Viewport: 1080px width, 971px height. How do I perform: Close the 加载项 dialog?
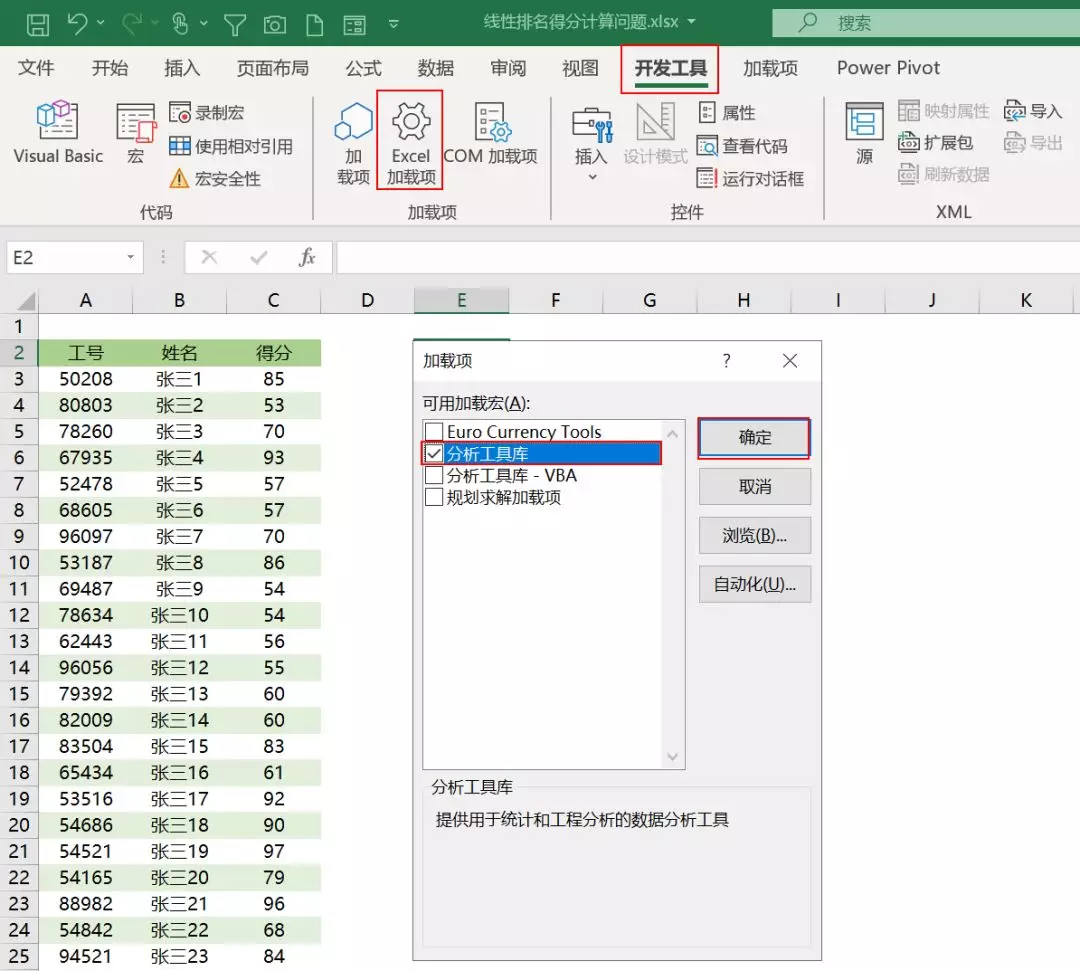(790, 361)
